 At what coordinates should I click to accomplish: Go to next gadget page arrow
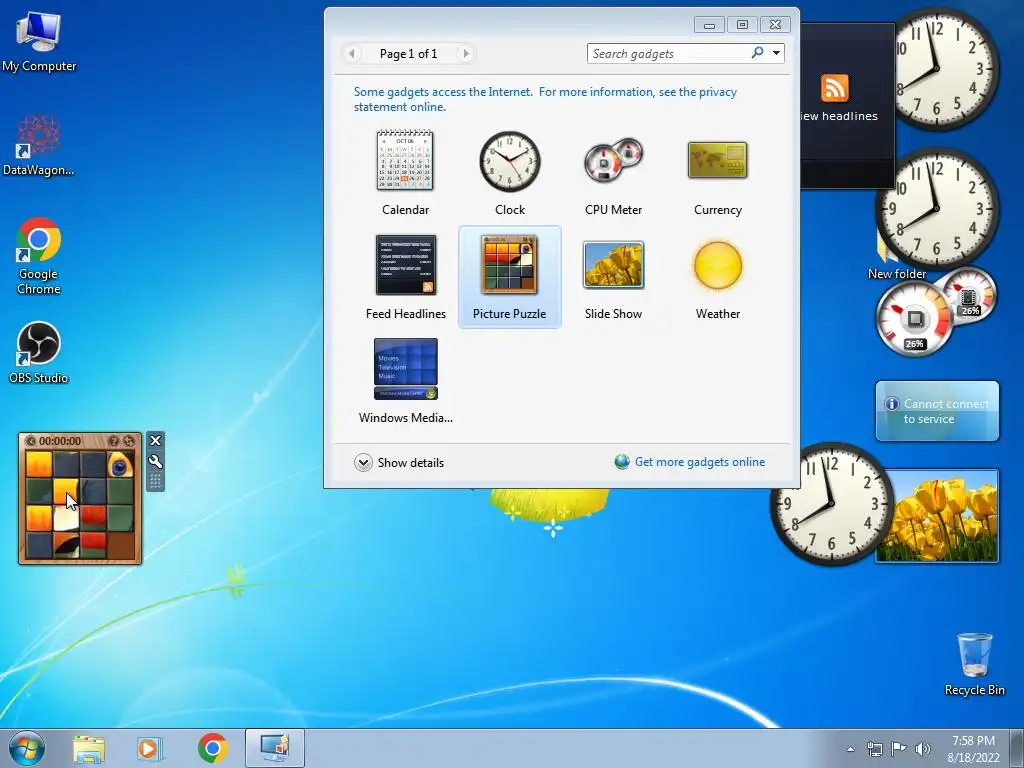point(466,54)
